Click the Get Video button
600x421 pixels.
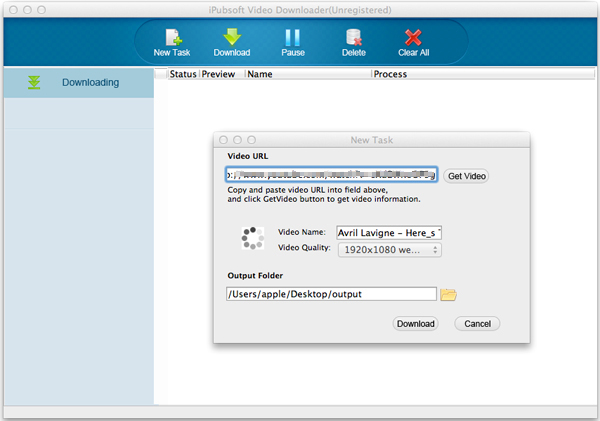[x=466, y=176]
